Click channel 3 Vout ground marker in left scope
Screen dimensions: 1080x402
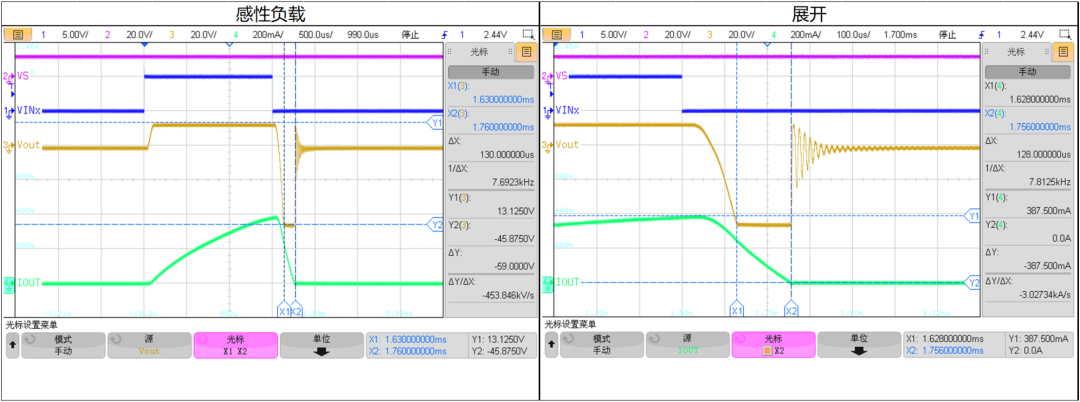8,147
